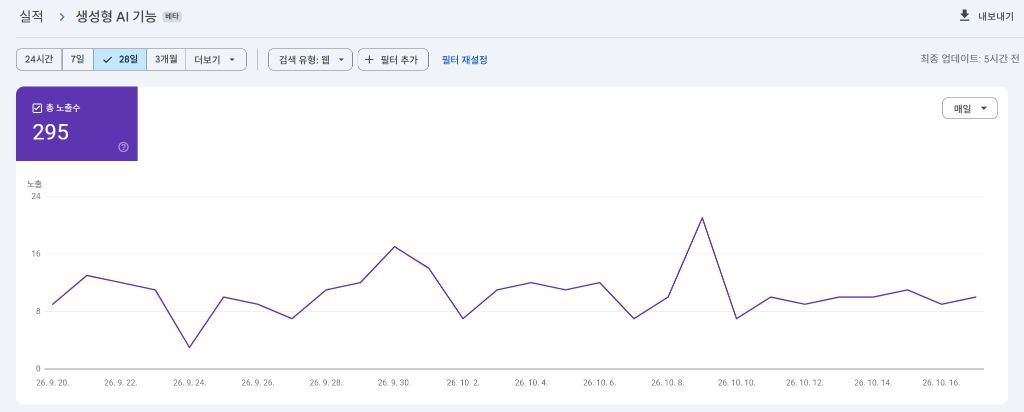Open the 매일 interval dropdown
Viewport: 1024px width, 412px height.
(970, 108)
